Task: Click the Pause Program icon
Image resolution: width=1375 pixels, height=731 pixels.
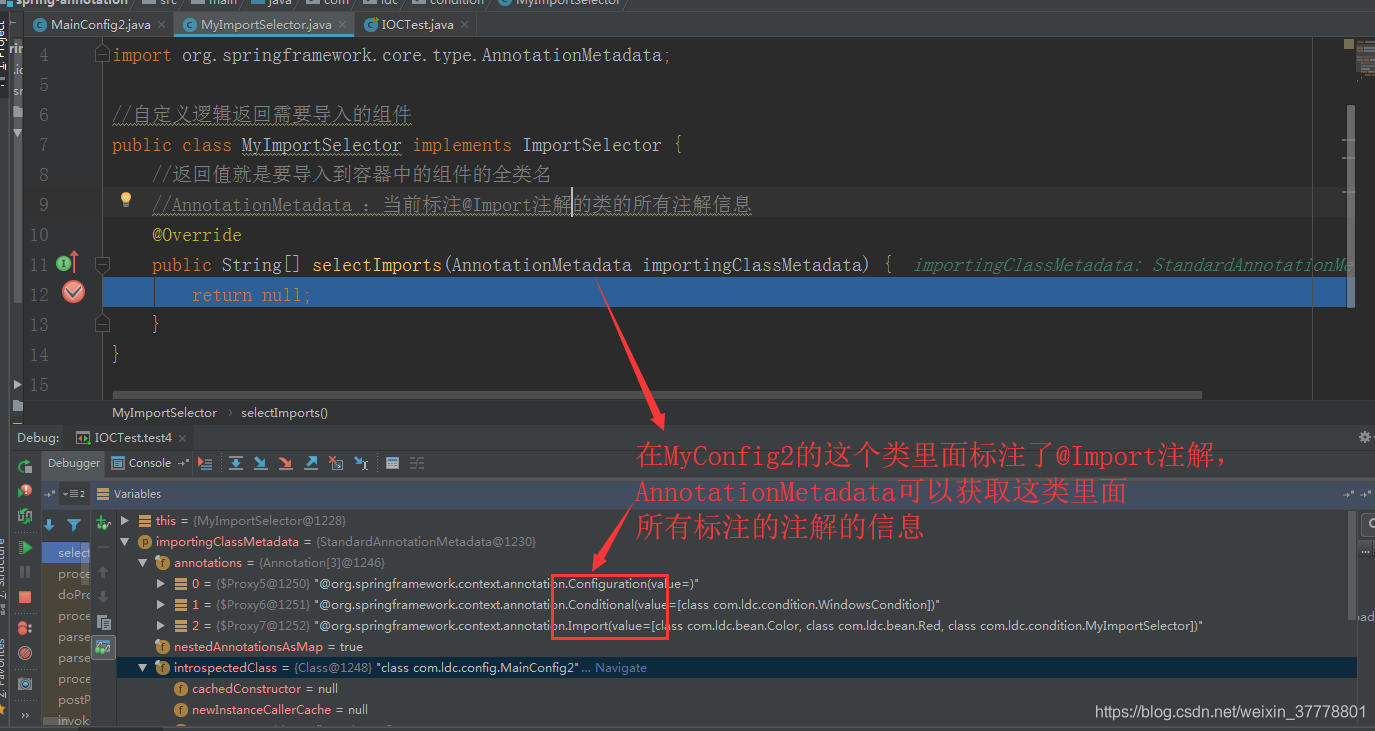Action: tap(25, 572)
